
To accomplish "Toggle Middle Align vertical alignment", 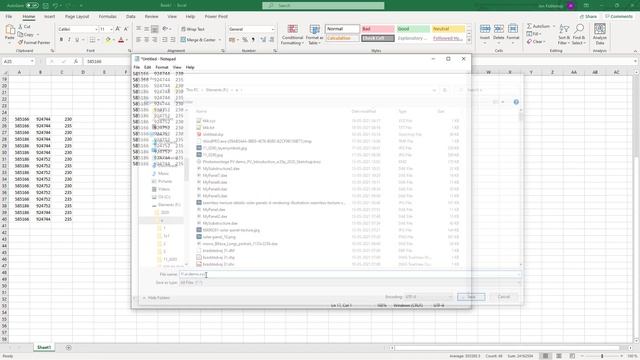I will point(147,29).
